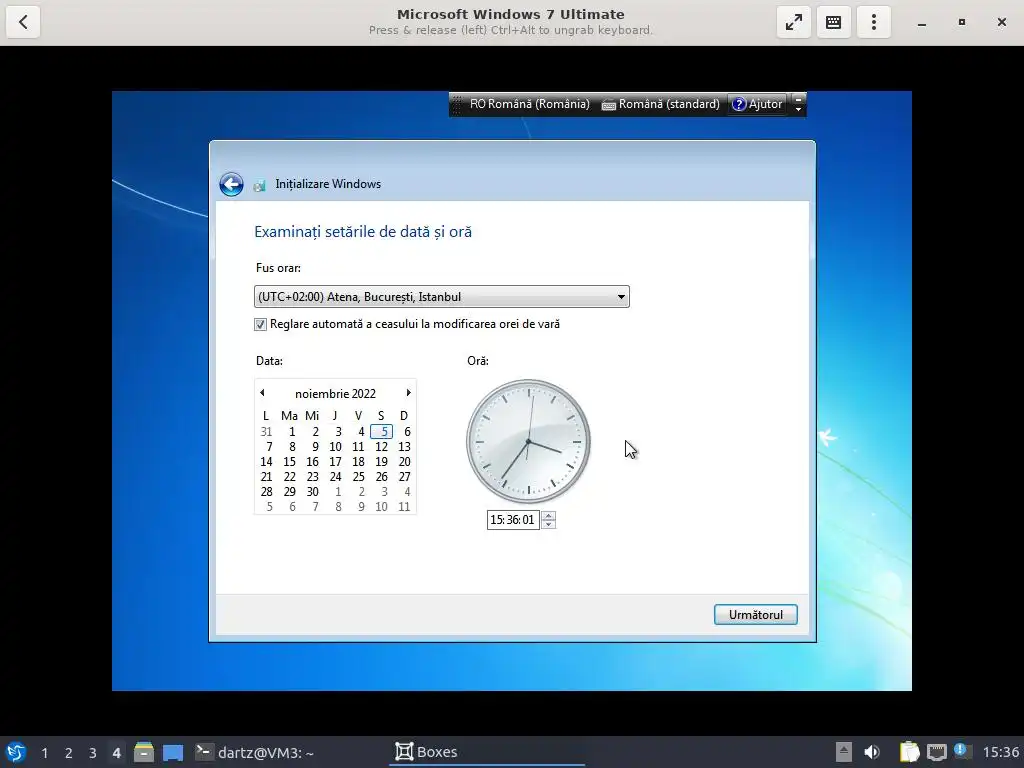Click the Boxes back chevron in header
This screenshot has height=768, width=1024.
click(x=23, y=22)
